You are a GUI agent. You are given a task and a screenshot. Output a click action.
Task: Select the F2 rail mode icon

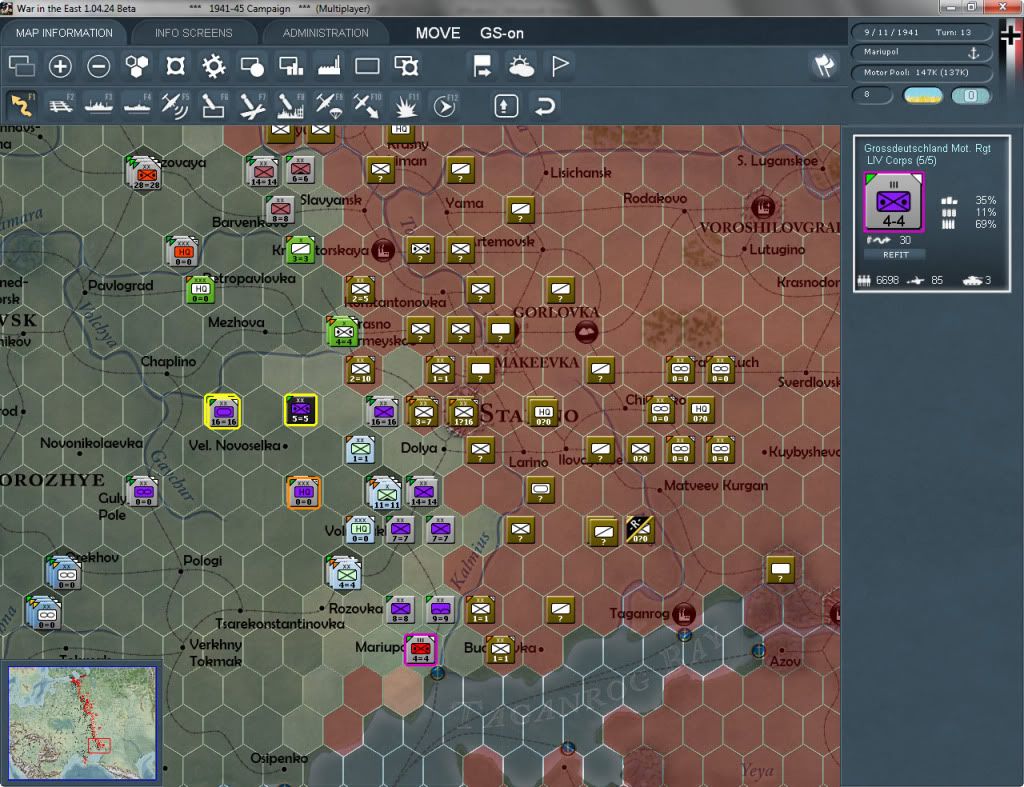(61, 106)
